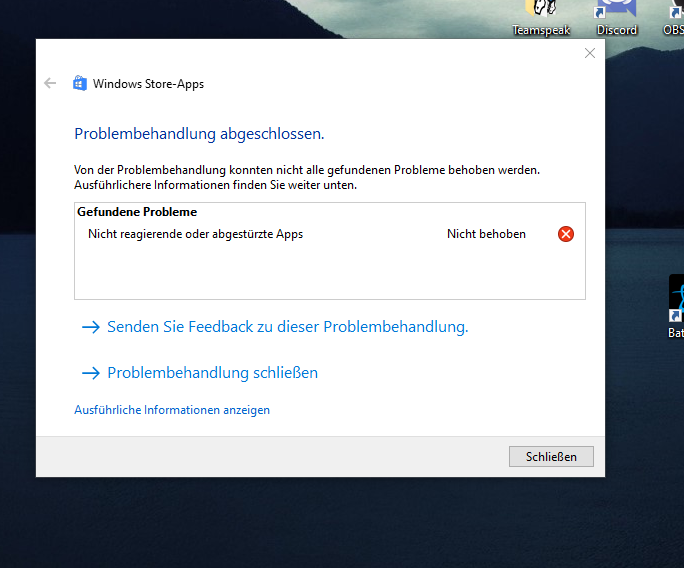This screenshot has width=684, height=568.
Task: Click the Windows Store-Apps title text
Action: coord(148,84)
